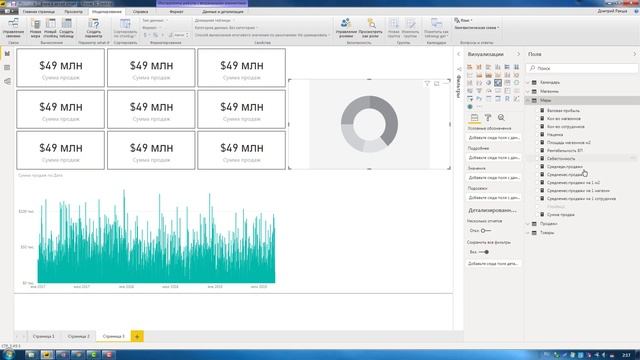
Task: Click the Details (Подробности) field well
Action: tap(494, 158)
